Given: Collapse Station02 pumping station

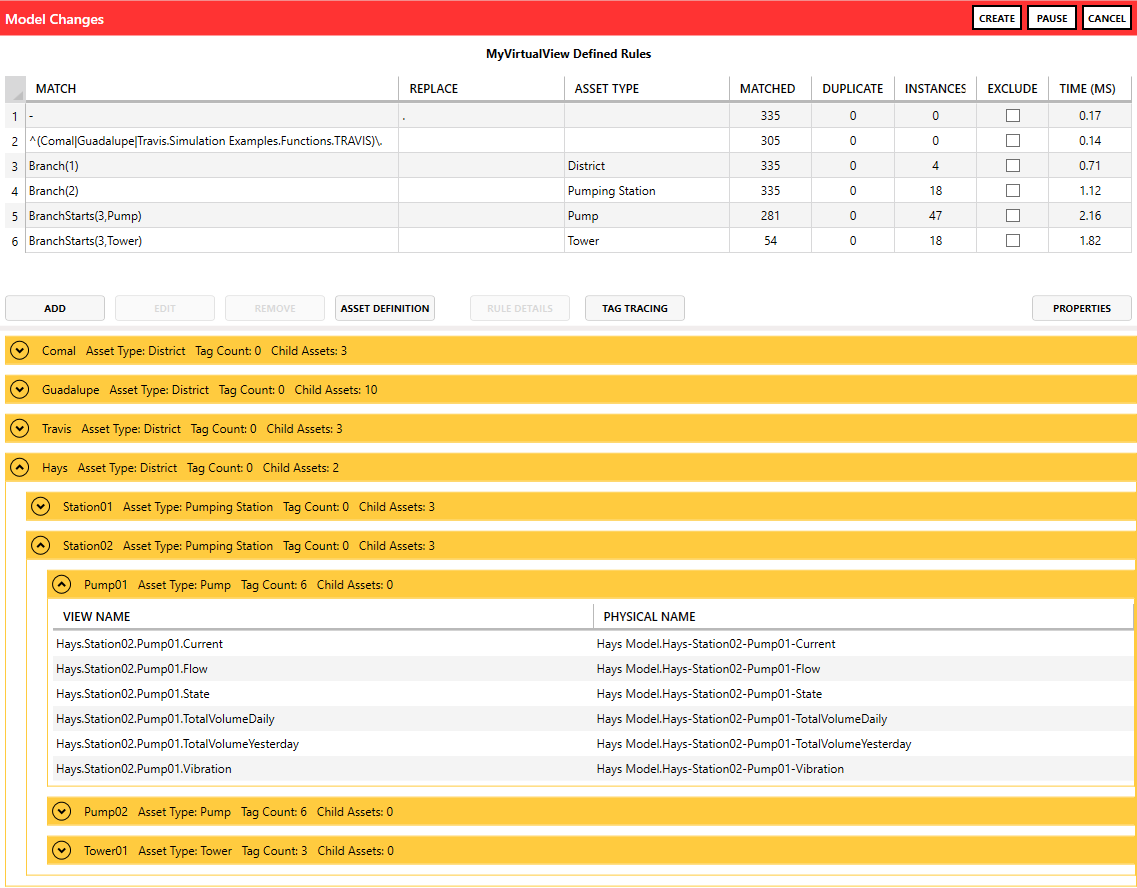Looking at the screenshot, I should pyautogui.click(x=41, y=546).
